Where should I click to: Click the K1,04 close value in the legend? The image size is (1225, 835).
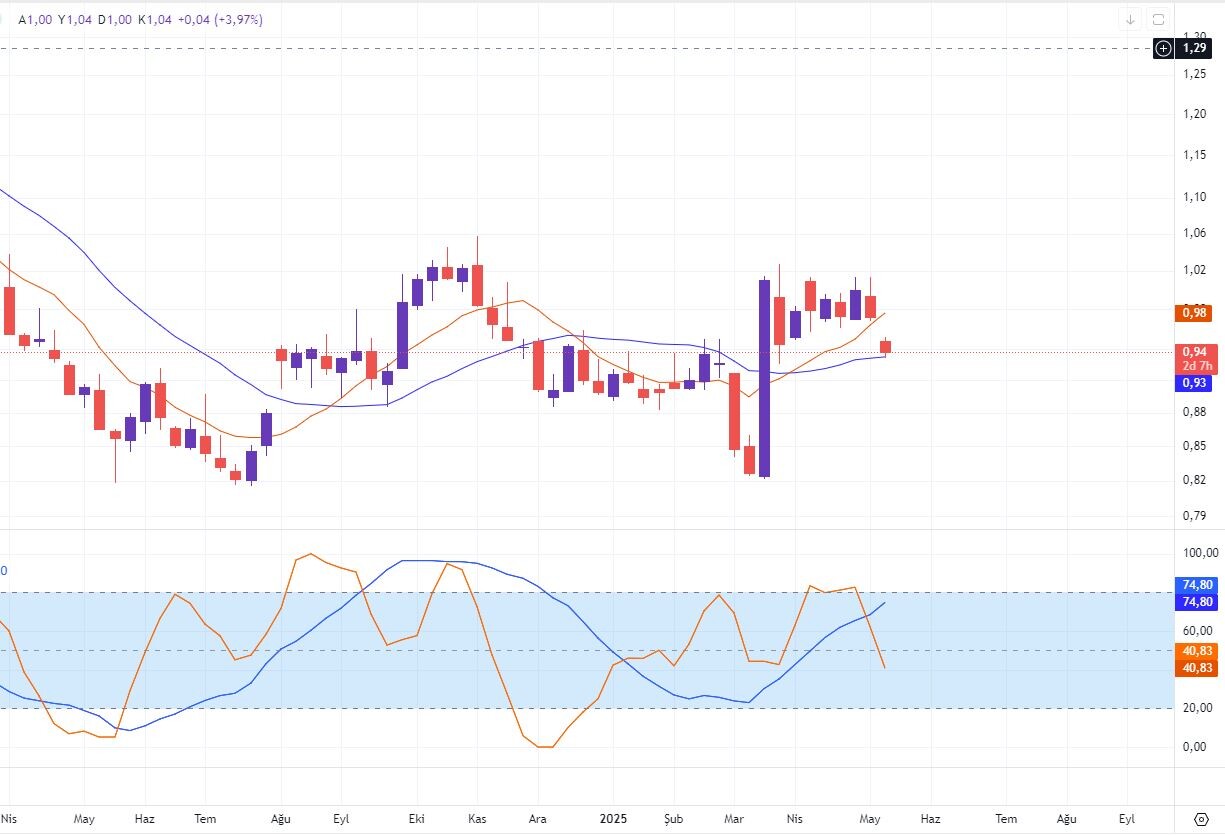155,19
